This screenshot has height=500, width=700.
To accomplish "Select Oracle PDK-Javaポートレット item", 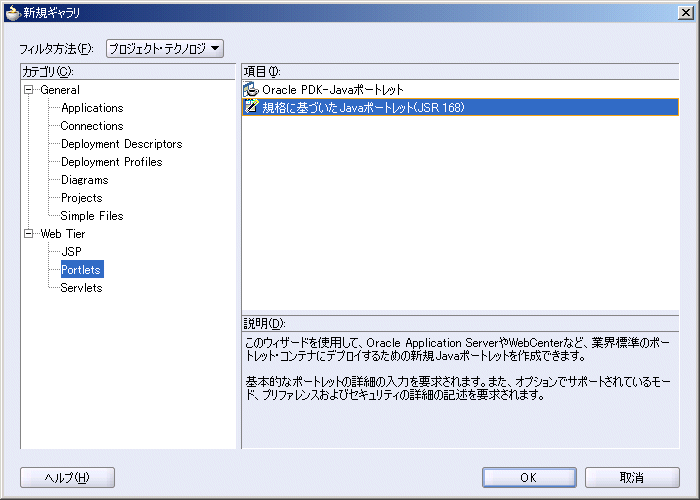I will 460,90.
